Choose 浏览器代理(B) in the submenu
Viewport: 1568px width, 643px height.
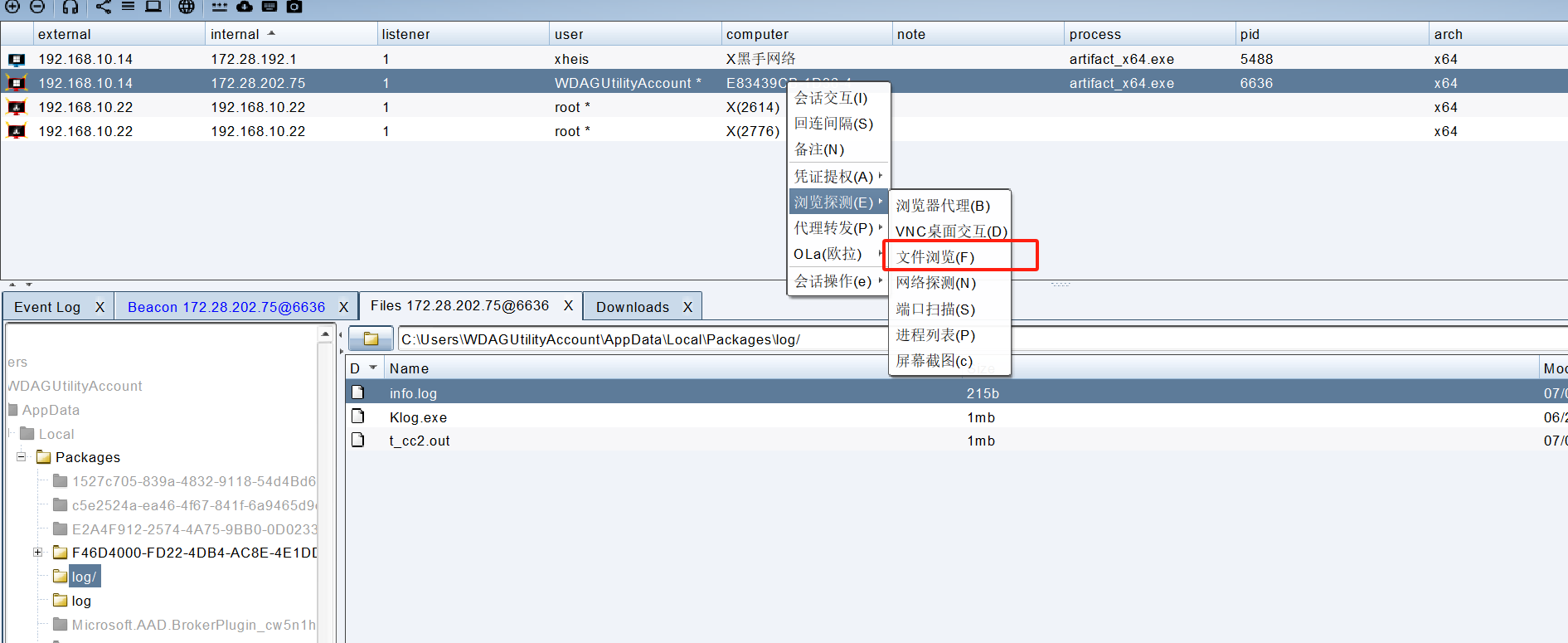point(949,205)
